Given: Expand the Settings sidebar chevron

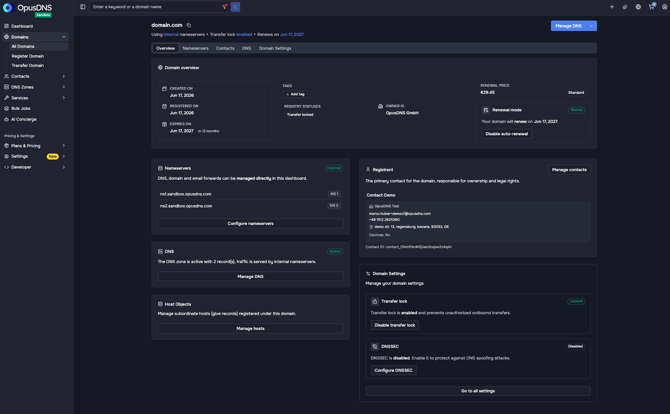Looking at the screenshot, I should [x=64, y=156].
